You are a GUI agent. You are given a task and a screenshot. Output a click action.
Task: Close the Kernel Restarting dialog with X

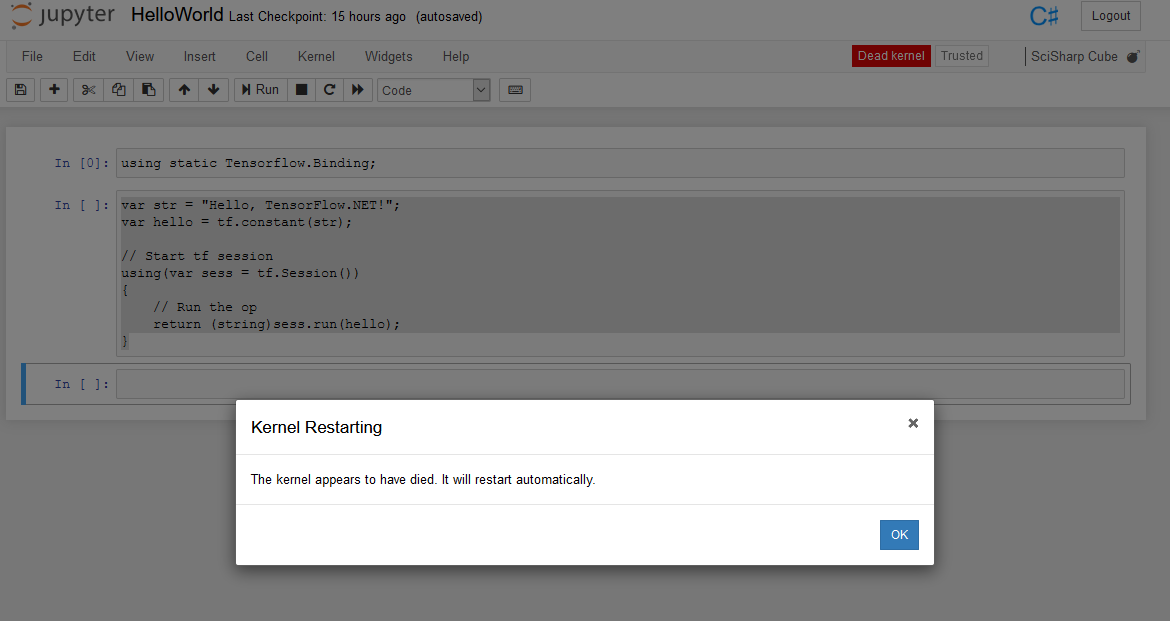click(913, 423)
